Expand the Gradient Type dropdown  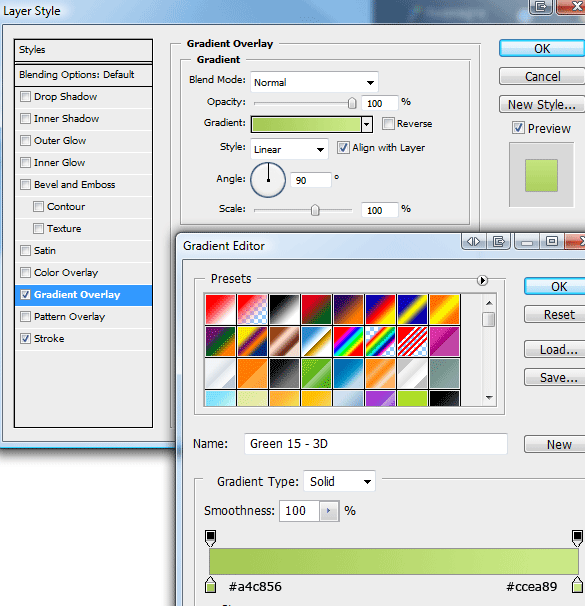(339, 481)
